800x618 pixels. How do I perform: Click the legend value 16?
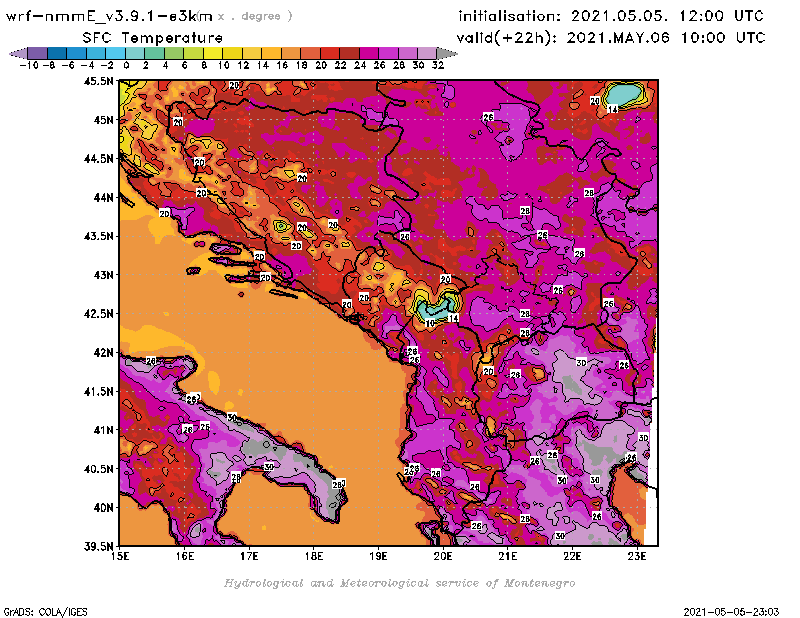(x=282, y=65)
